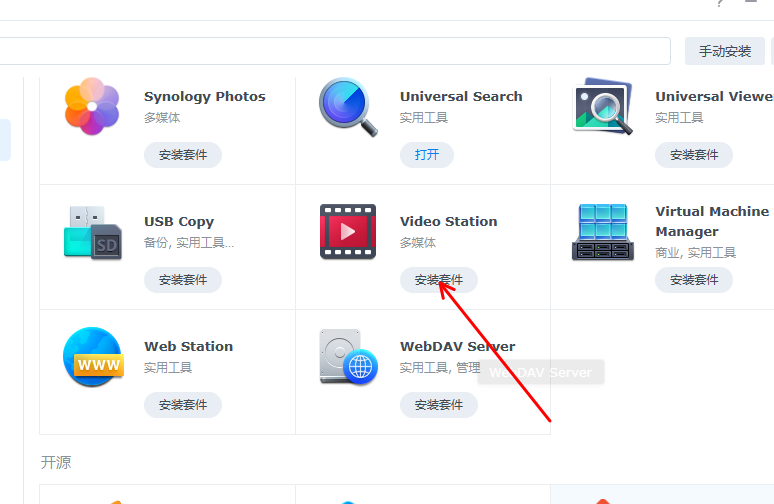Image resolution: width=774 pixels, height=504 pixels.
Task: Open the Universal Viewer title link
Action: coord(714,96)
